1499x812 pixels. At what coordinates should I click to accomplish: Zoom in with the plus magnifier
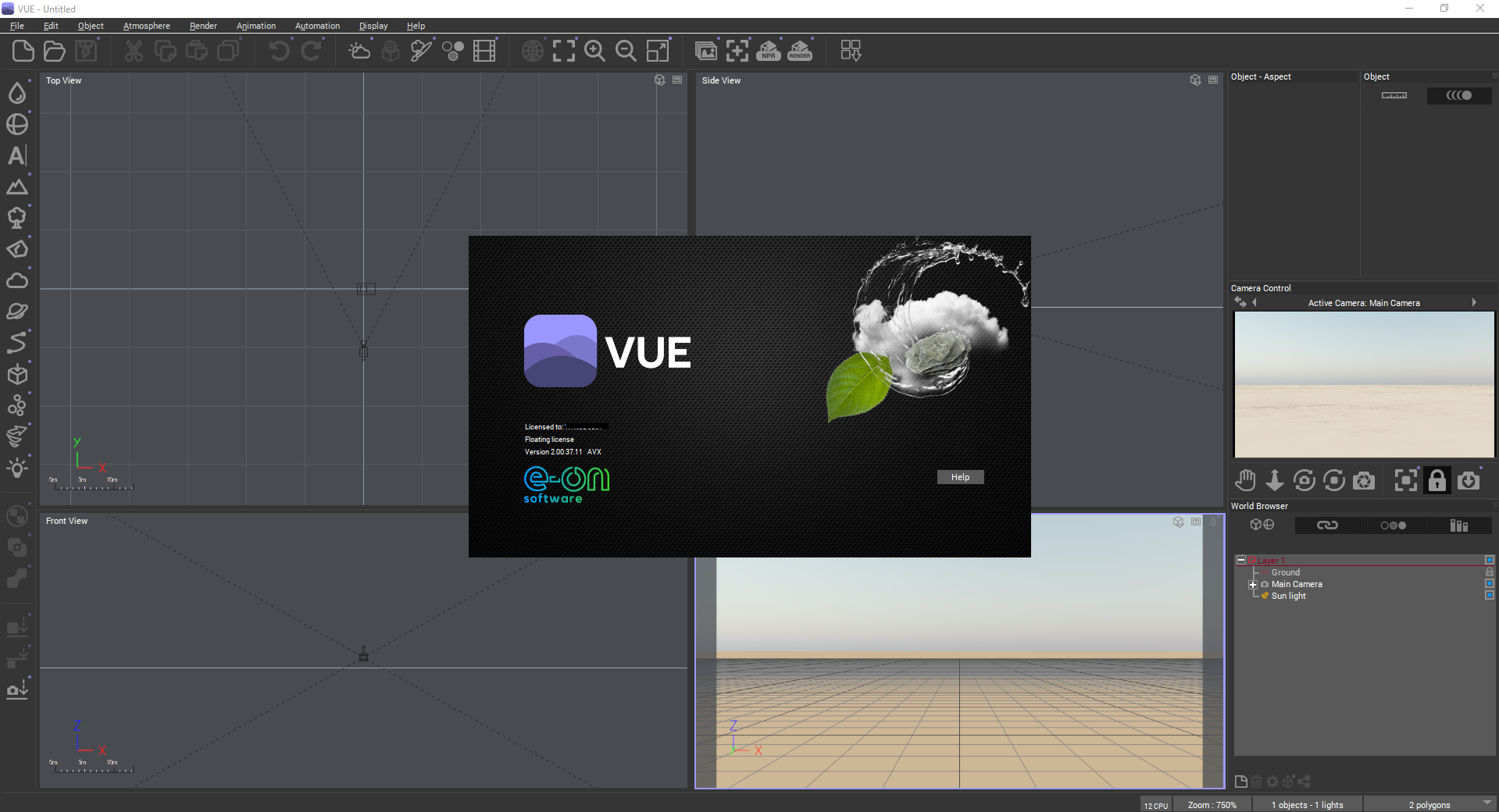point(595,52)
